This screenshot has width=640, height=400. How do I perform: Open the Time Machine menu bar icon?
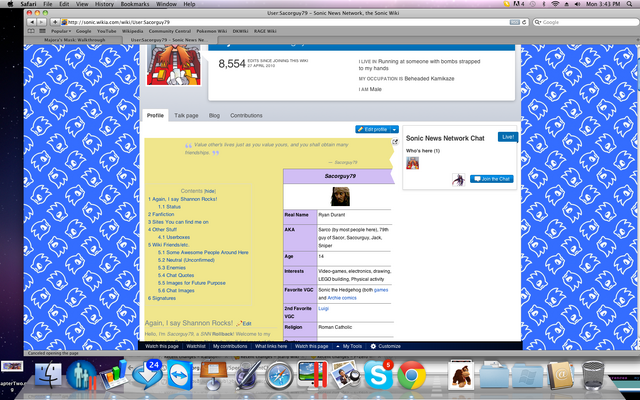[533, 4]
